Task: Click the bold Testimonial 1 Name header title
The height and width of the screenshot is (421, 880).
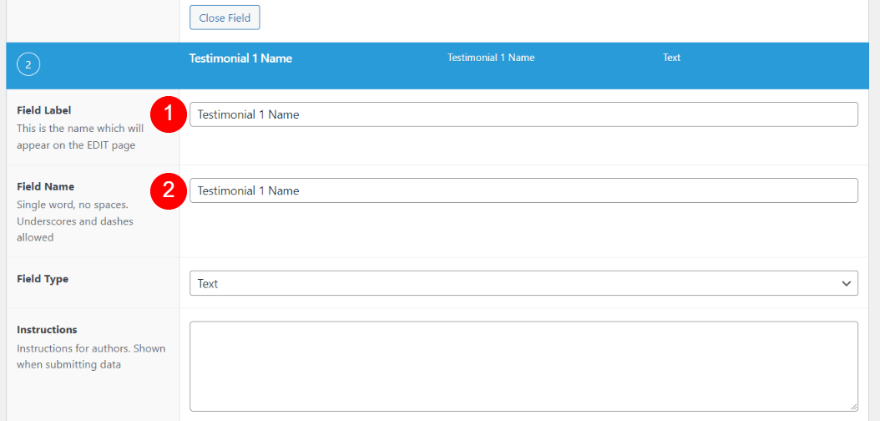Action: (x=240, y=58)
